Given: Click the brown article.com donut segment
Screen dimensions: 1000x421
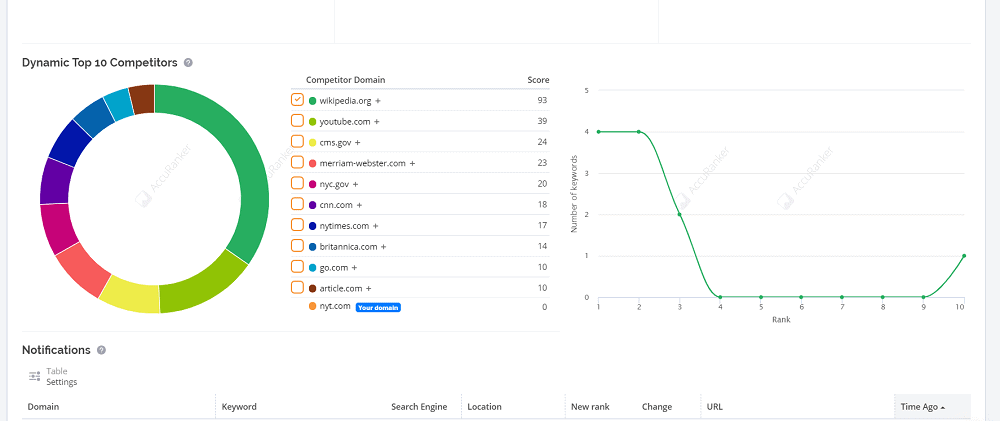Looking at the screenshot, I should (x=143, y=98).
